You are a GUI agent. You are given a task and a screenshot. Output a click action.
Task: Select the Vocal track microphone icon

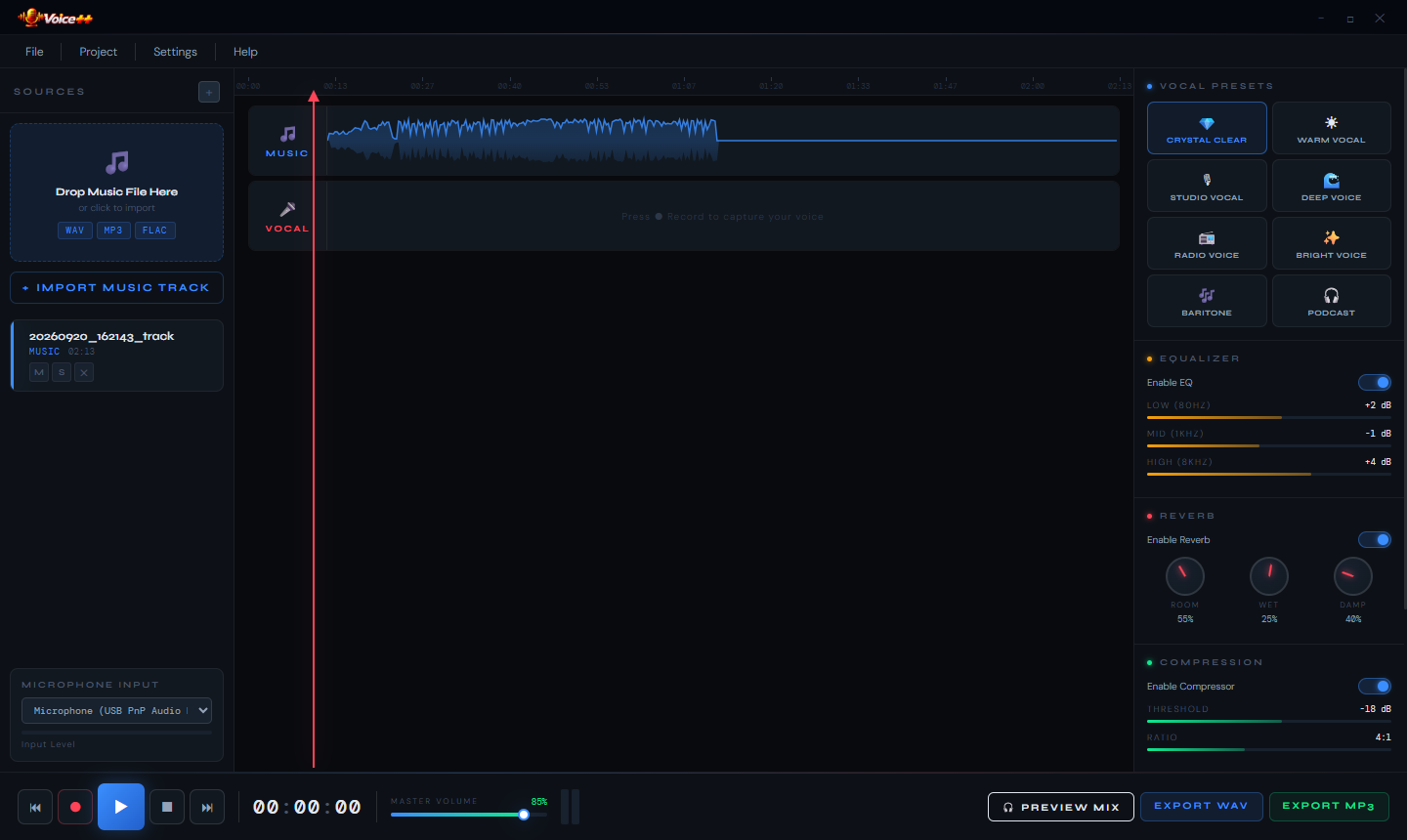click(287, 209)
